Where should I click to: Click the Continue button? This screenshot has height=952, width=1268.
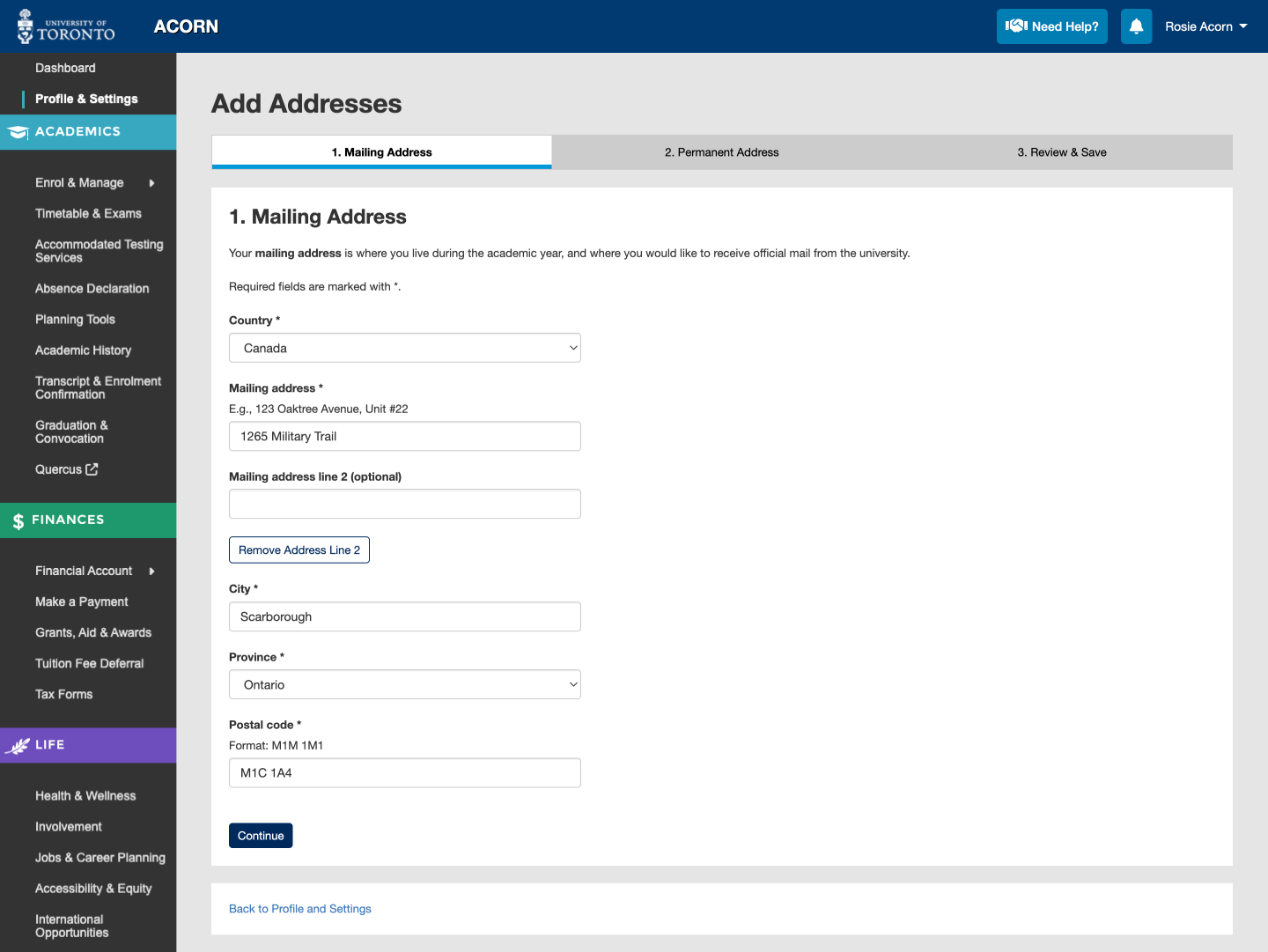point(261,836)
